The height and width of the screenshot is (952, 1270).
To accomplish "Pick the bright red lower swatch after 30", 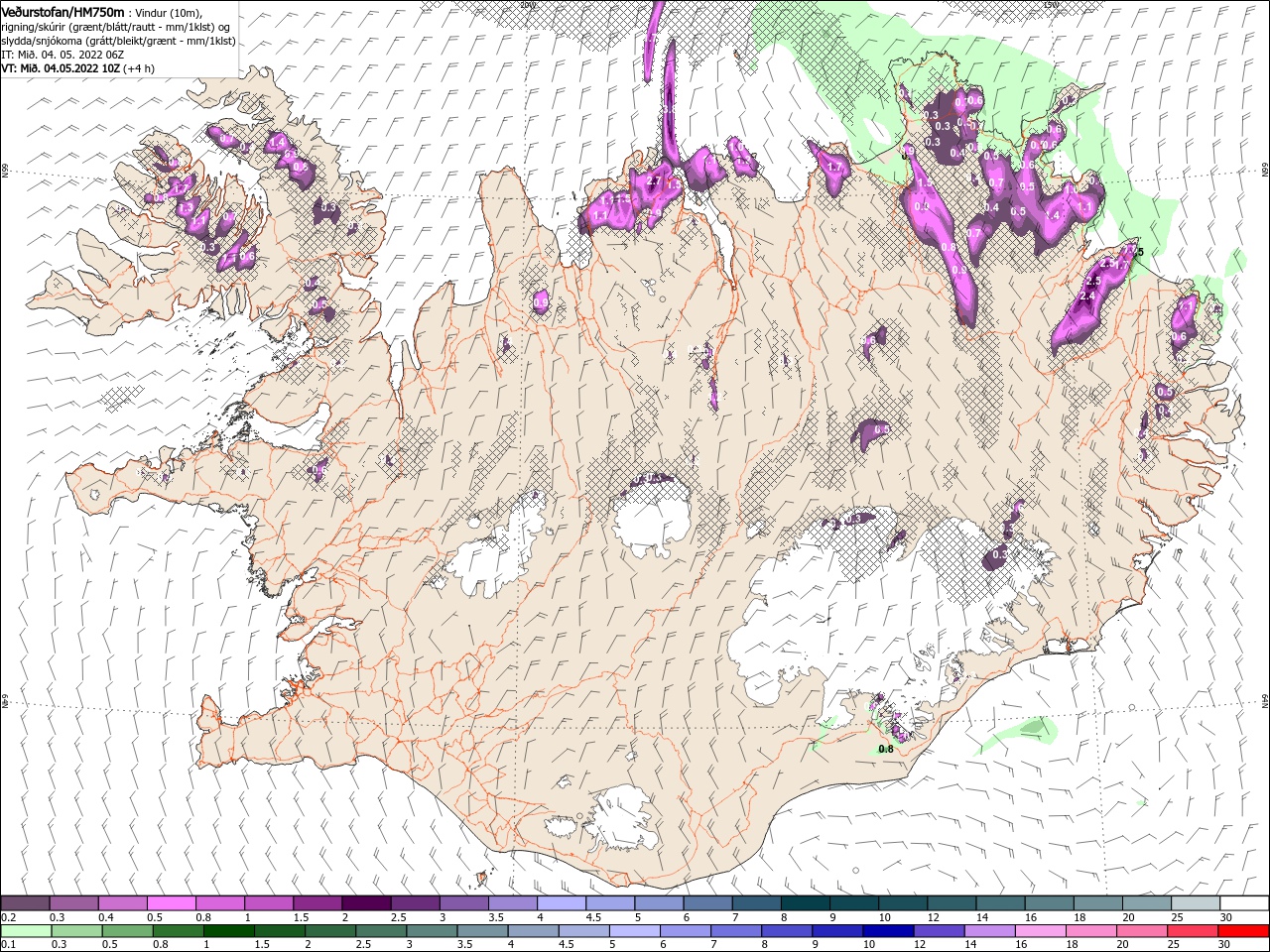I will point(1243,931).
